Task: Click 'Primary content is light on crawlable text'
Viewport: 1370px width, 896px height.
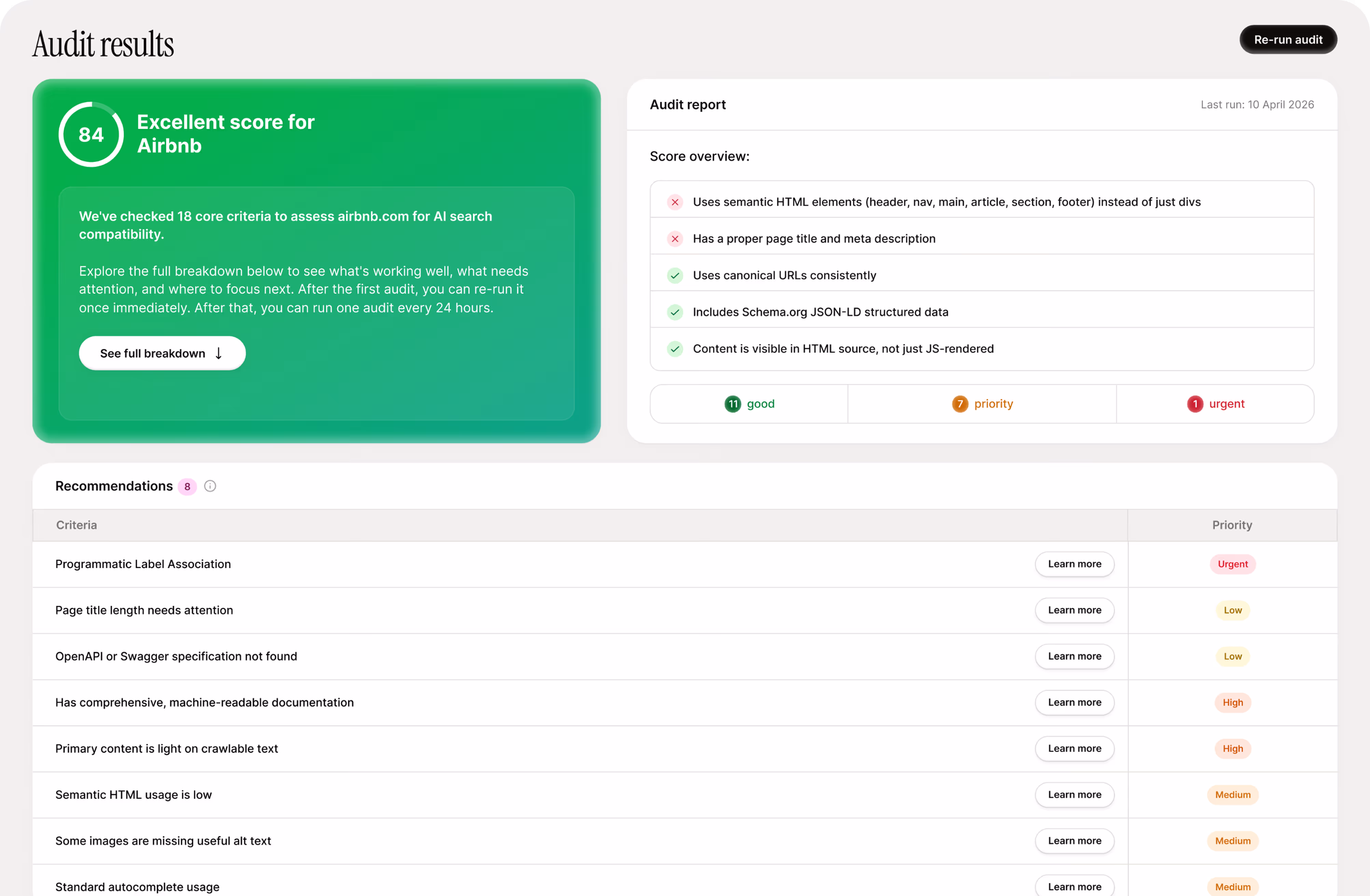Action: click(x=166, y=749)
